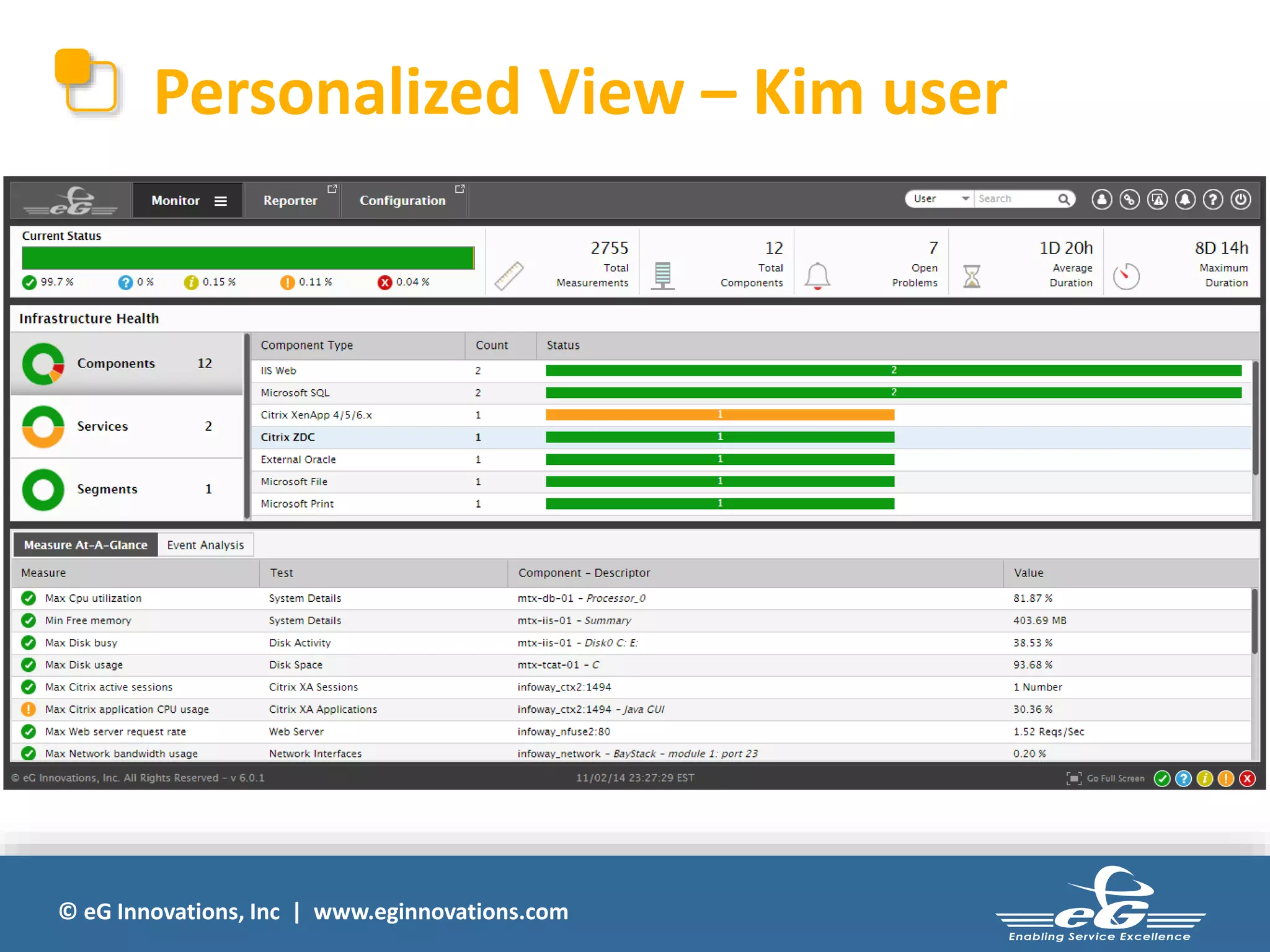The width and height of the screenshot is (1270, 952).
Task: Click Measure At-A-Glance table scrollbar
Action: [1255, 622]
